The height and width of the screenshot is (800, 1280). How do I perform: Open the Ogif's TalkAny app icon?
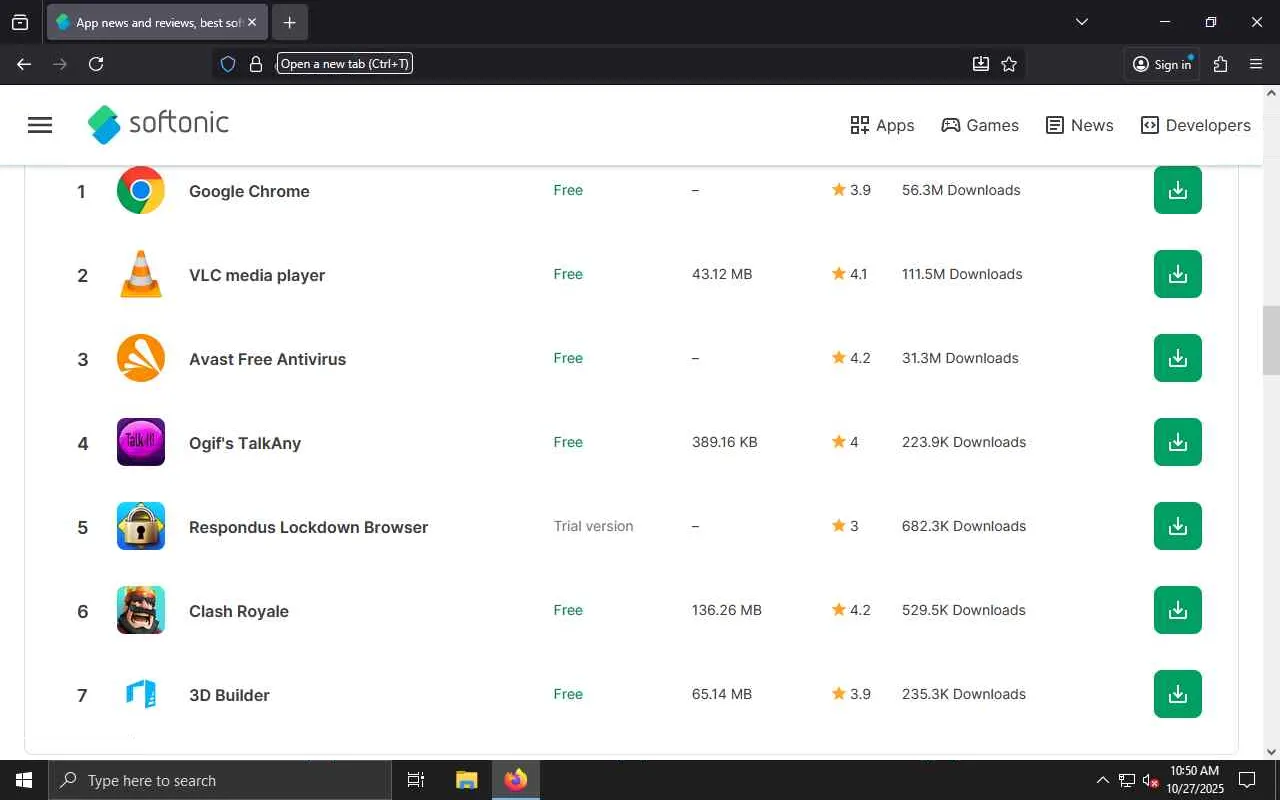point(141,442)
